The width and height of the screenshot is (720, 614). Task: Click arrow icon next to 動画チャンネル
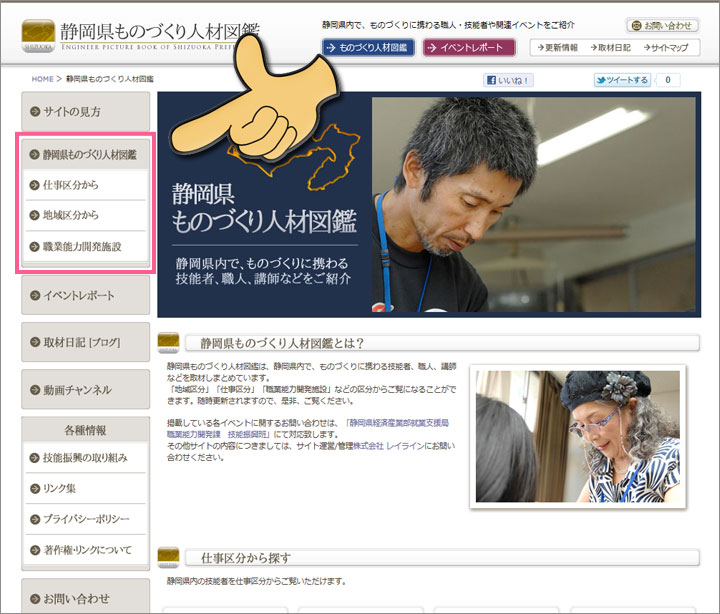pos(35,390)
